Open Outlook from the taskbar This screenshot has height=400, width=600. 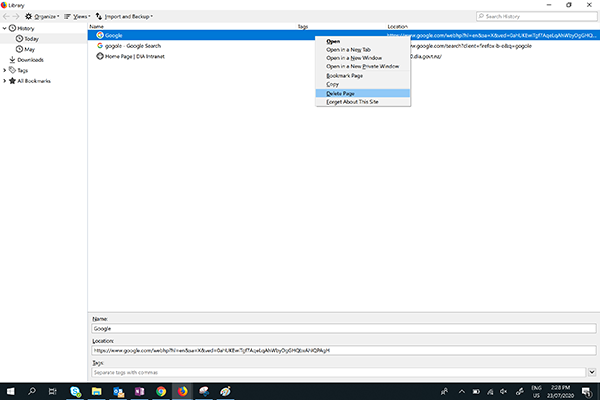pos(118,391)
